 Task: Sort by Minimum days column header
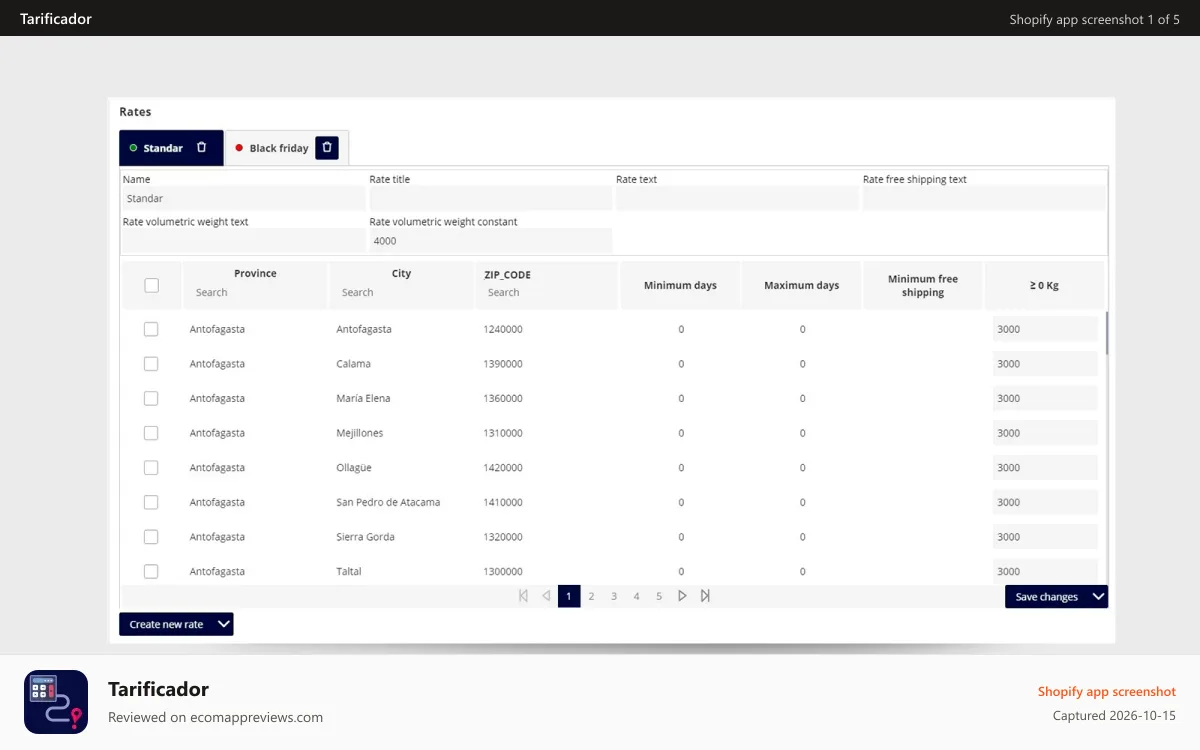[x=680, y=285]
